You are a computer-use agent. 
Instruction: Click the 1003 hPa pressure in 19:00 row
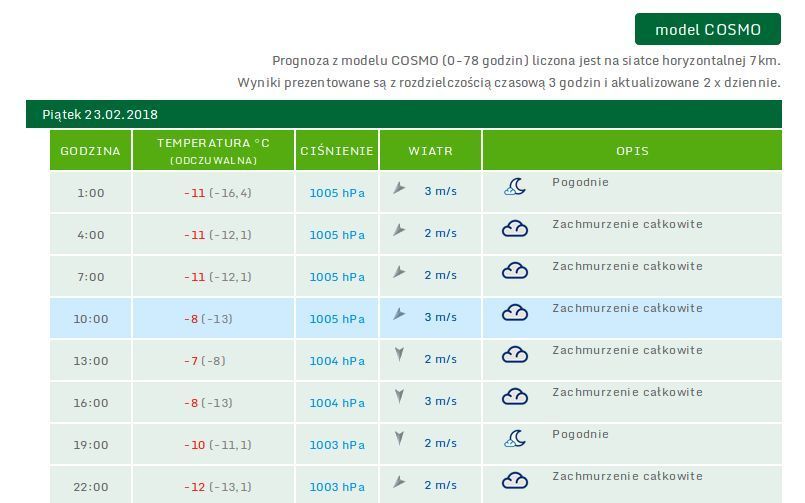[337, 446]
